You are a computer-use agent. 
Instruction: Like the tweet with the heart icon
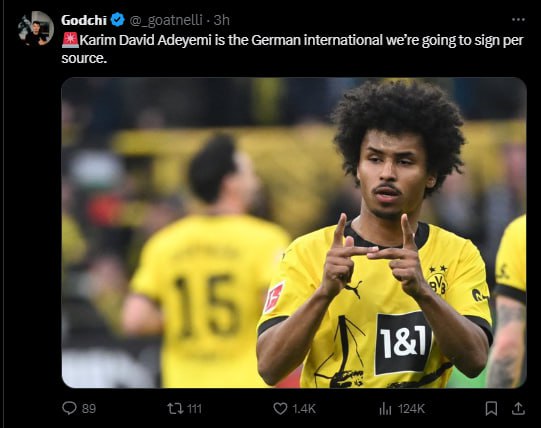point(280,409)
